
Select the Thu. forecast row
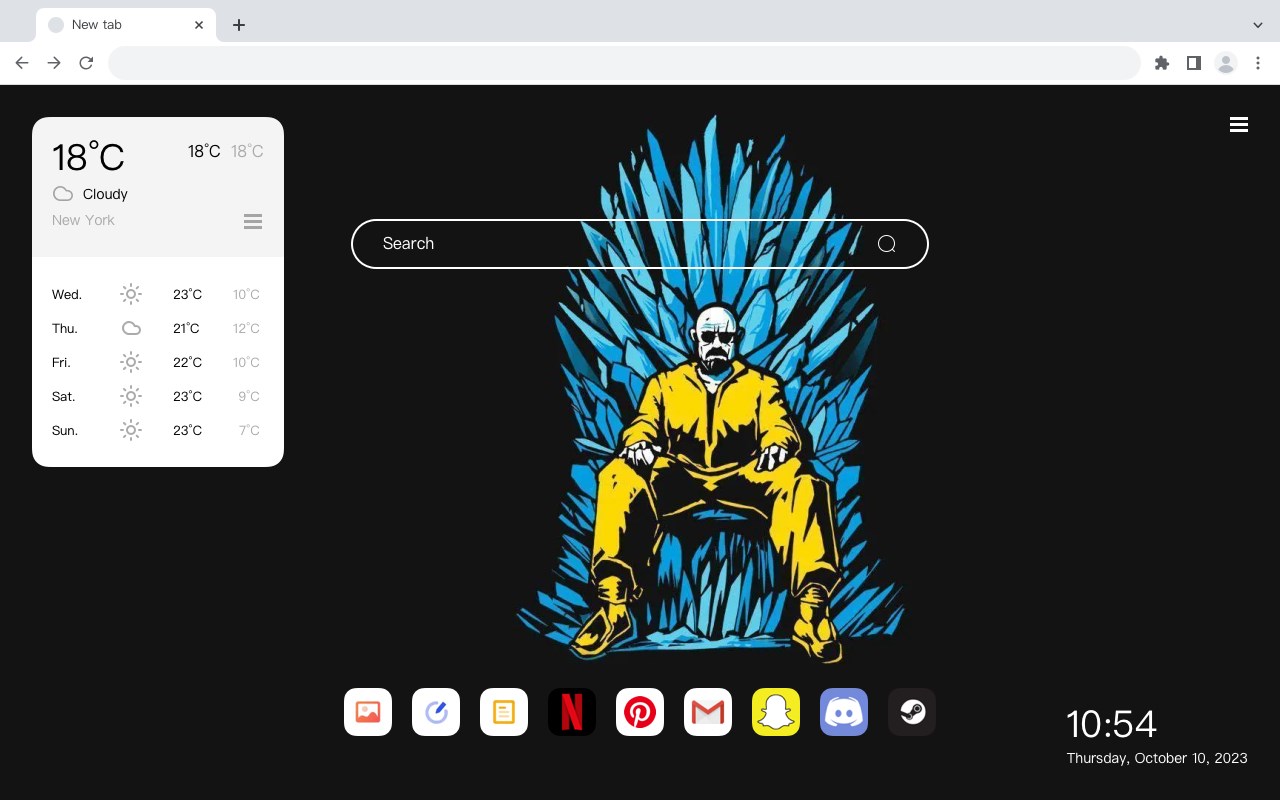158,328
